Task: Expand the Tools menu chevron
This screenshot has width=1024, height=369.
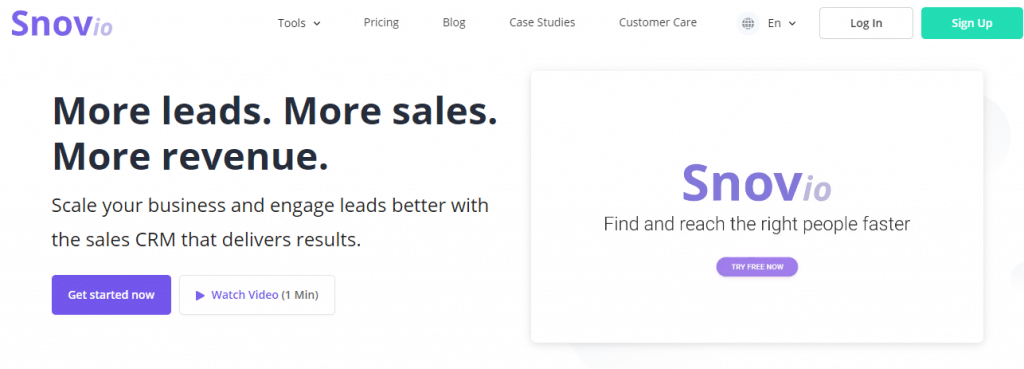Action: pyautogui.click(x=317, y=24)
